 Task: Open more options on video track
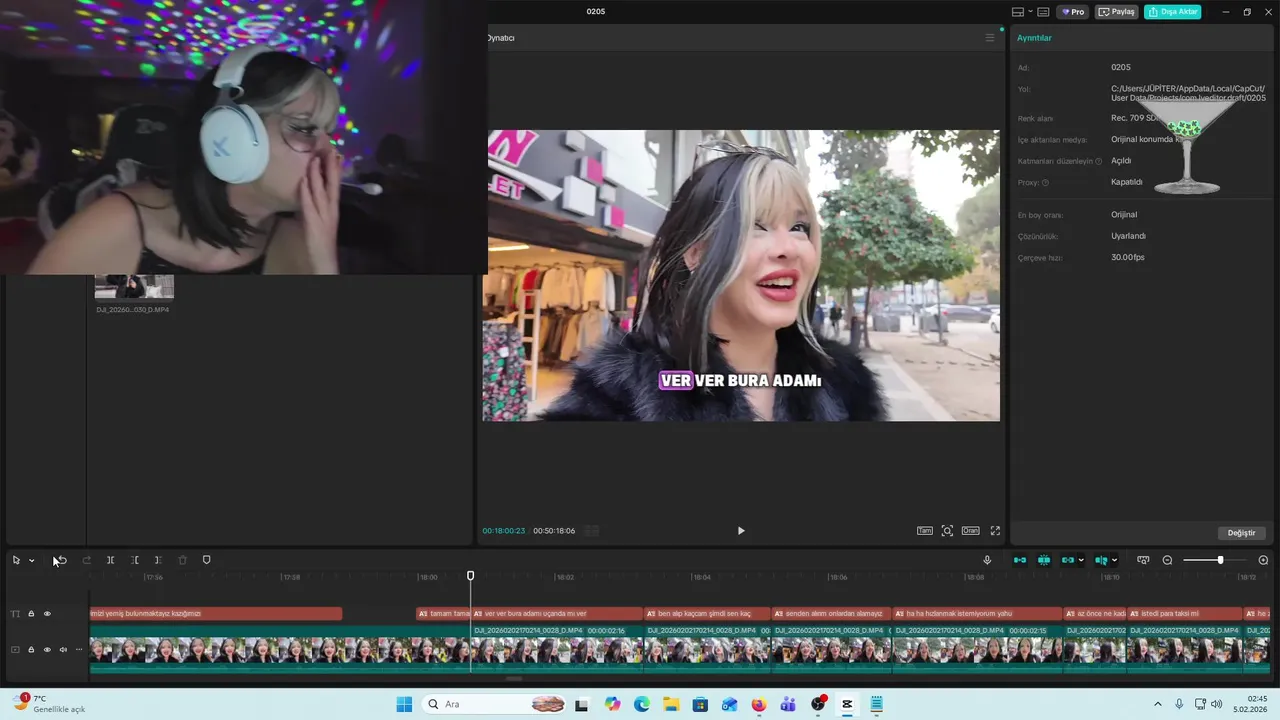[x=79, y=650]
